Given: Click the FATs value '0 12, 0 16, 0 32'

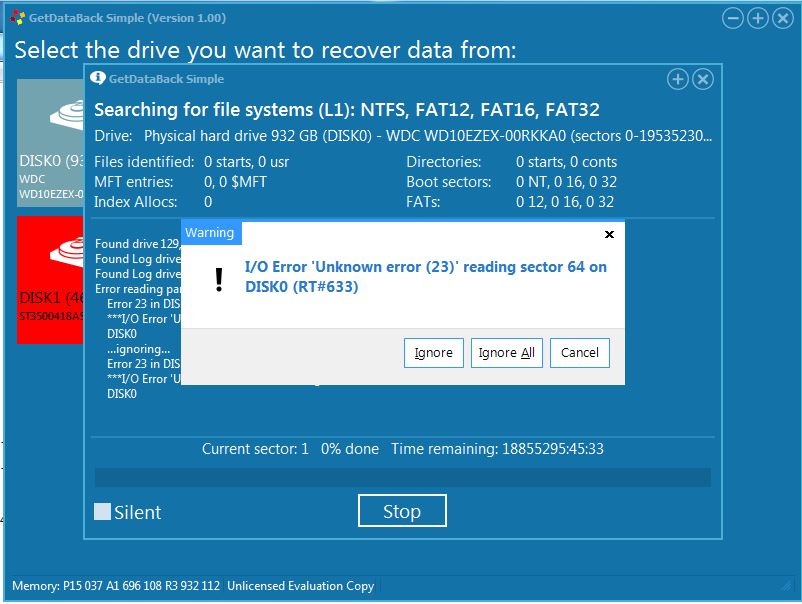Looking at the screenshot, I should [x=565, y=202].
